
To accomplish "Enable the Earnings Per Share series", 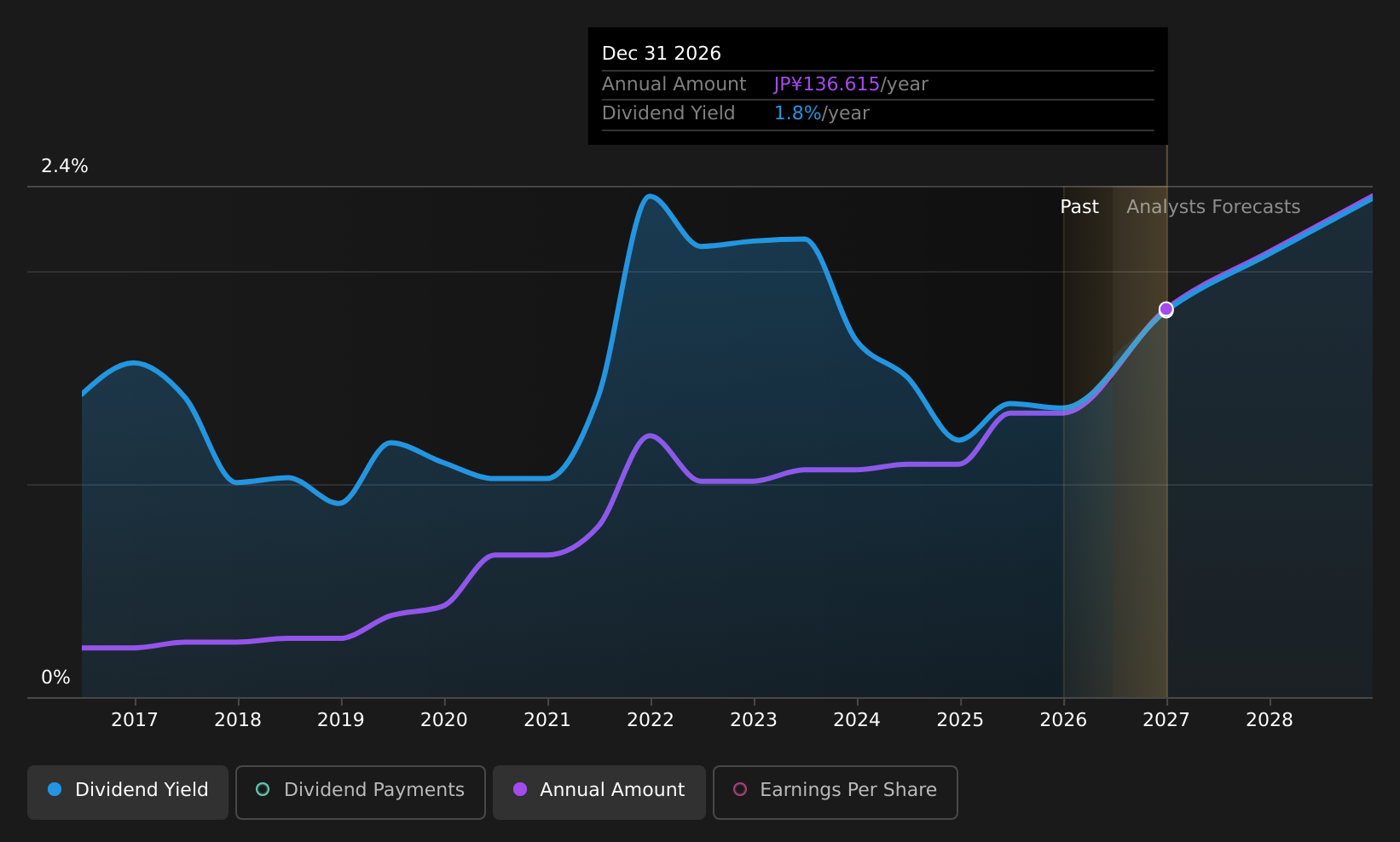I will [835, 792].
